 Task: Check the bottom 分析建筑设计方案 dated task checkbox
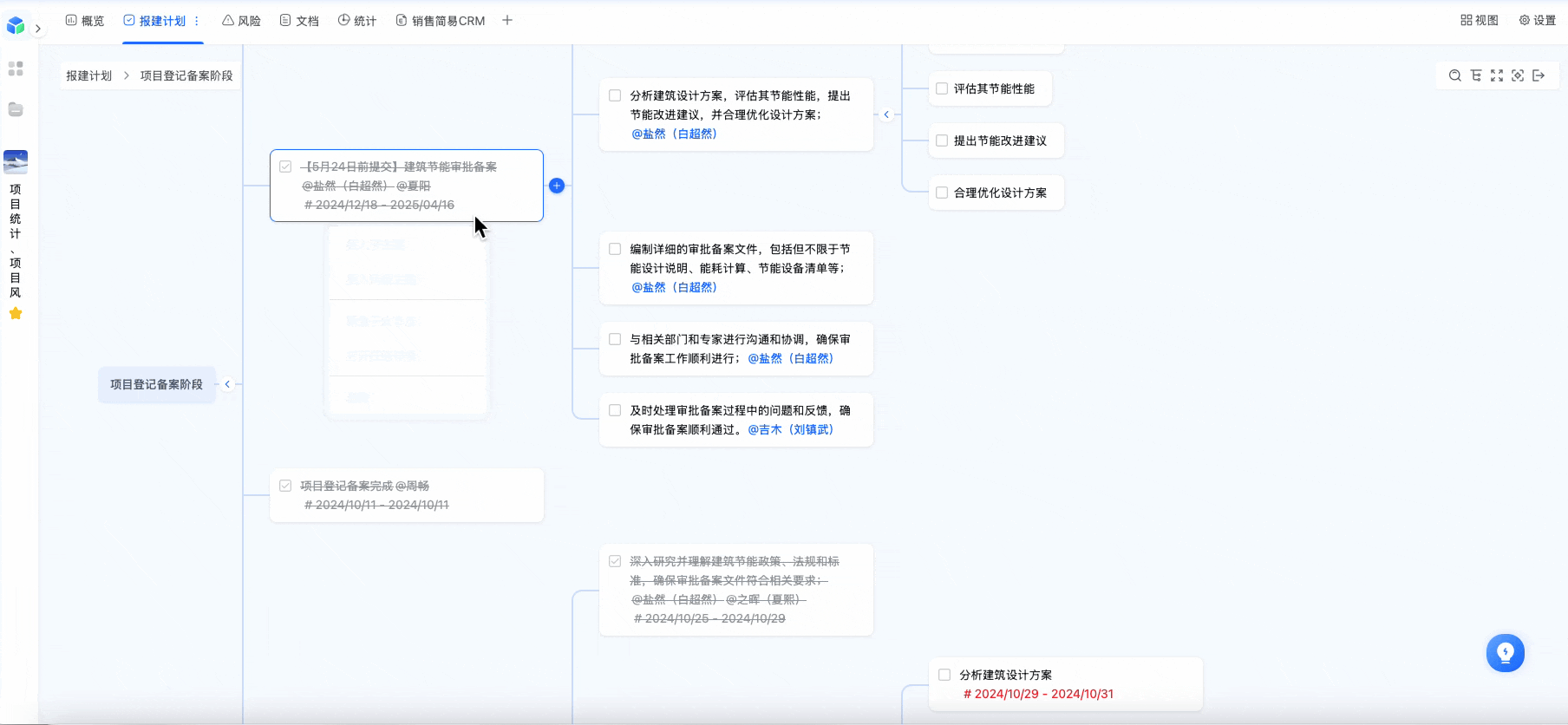(x=944, y=675)
